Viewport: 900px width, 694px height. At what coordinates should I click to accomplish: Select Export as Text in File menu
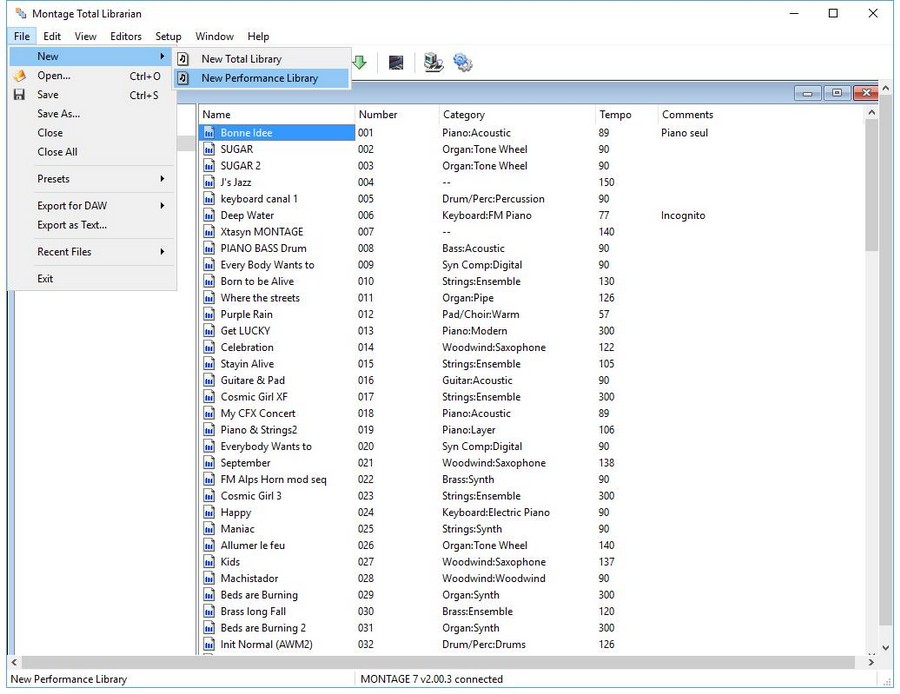(x=72, y=225)
